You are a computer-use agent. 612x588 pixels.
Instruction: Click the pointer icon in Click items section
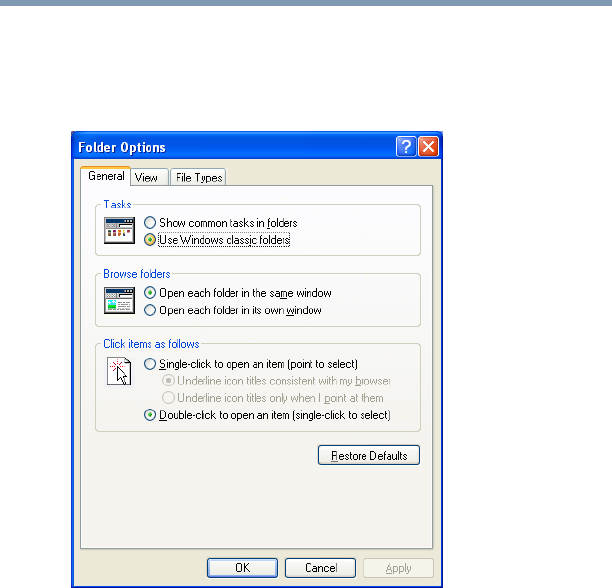point(119,371)
